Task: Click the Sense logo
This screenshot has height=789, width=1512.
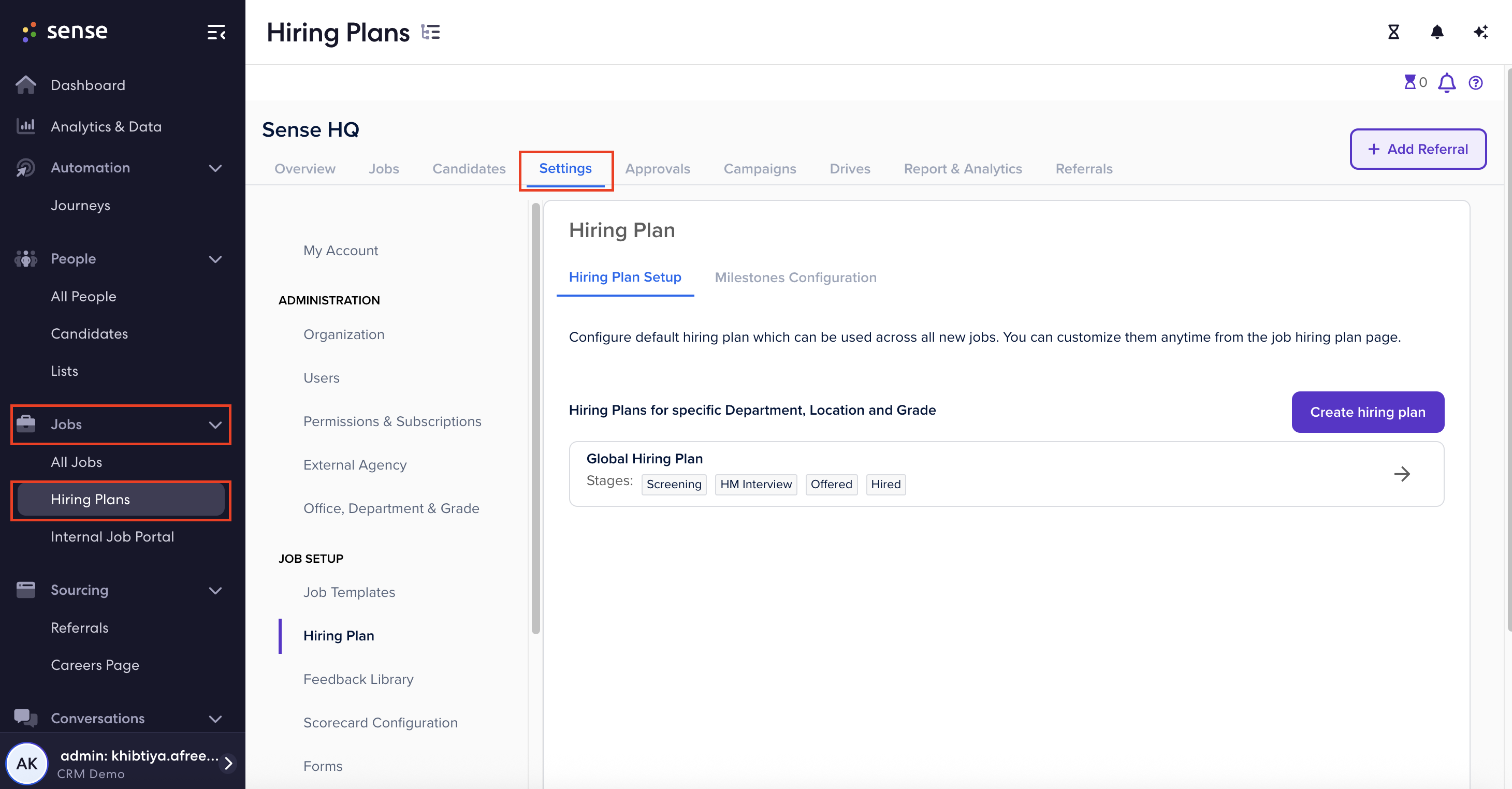Action: 65,31
